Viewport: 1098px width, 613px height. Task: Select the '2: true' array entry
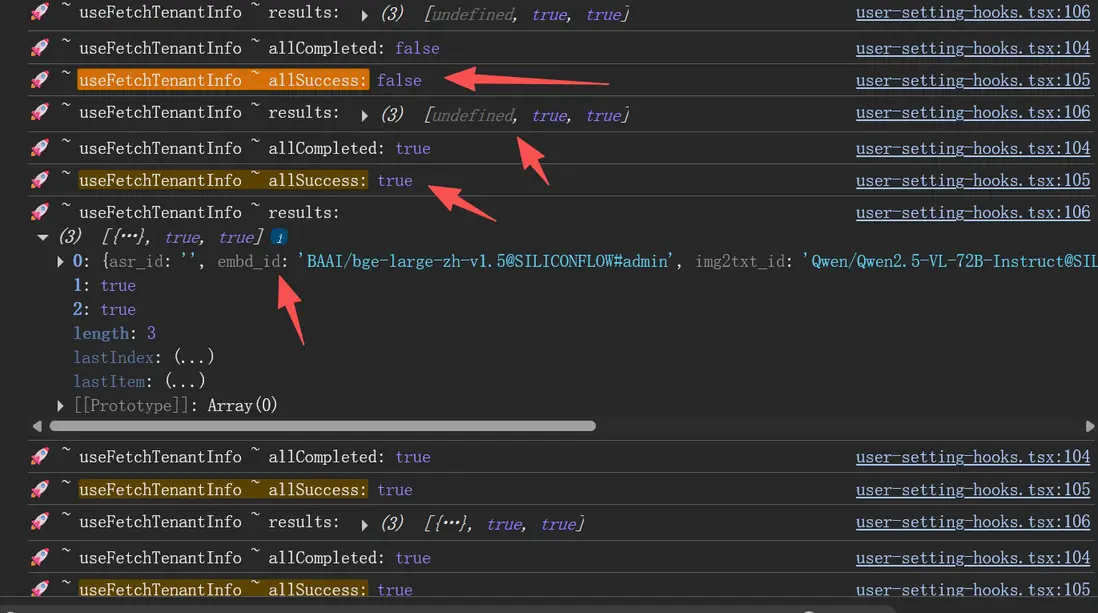[x=104, y=310]
